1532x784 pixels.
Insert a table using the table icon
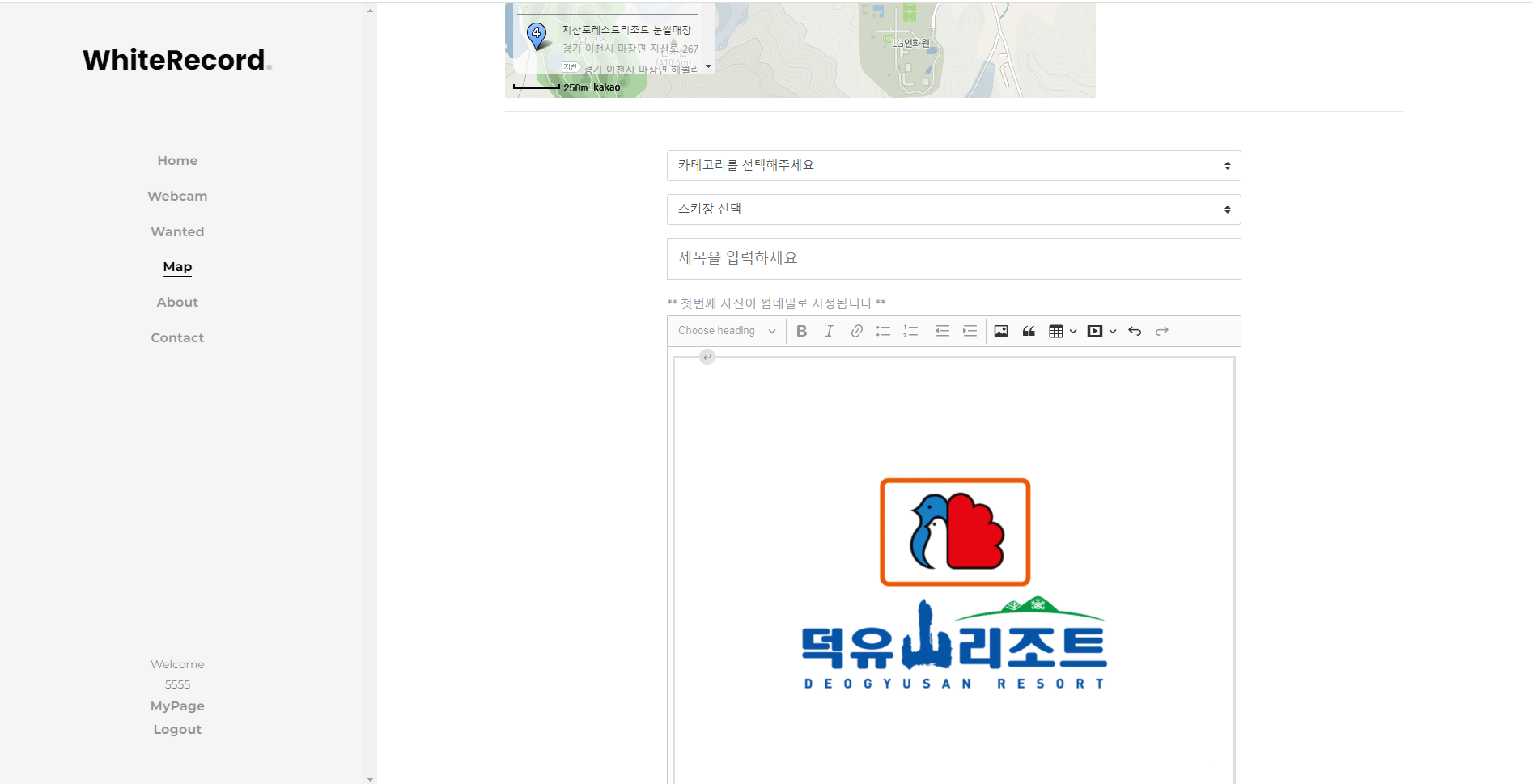[1056, 331]
